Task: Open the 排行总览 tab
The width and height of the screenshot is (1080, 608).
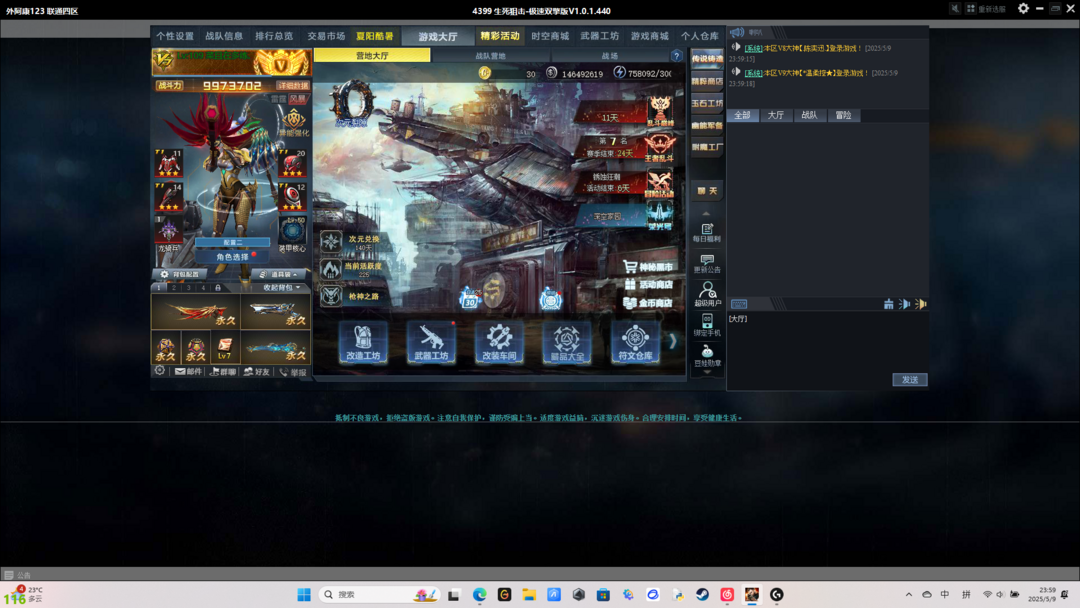Action: coord(274,36)
